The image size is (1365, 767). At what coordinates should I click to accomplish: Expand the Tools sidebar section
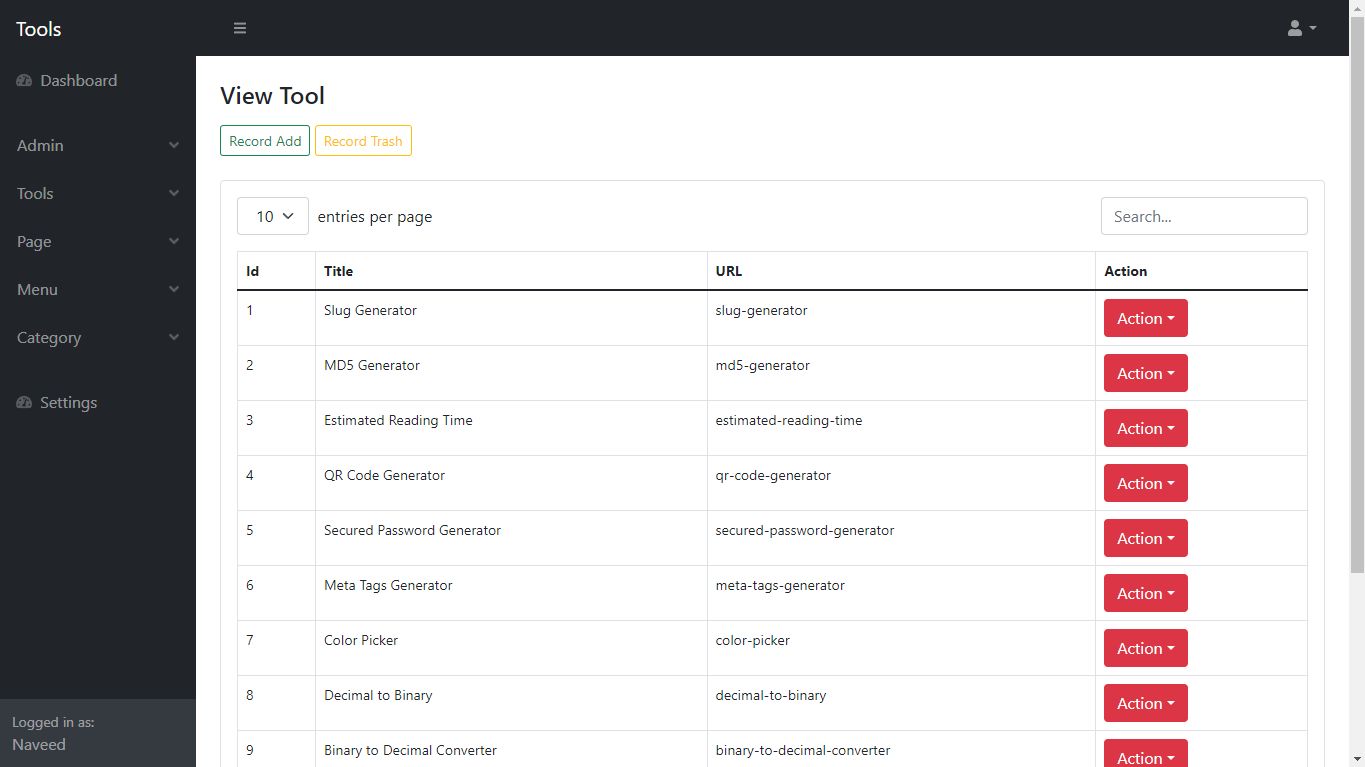[97, 194]
